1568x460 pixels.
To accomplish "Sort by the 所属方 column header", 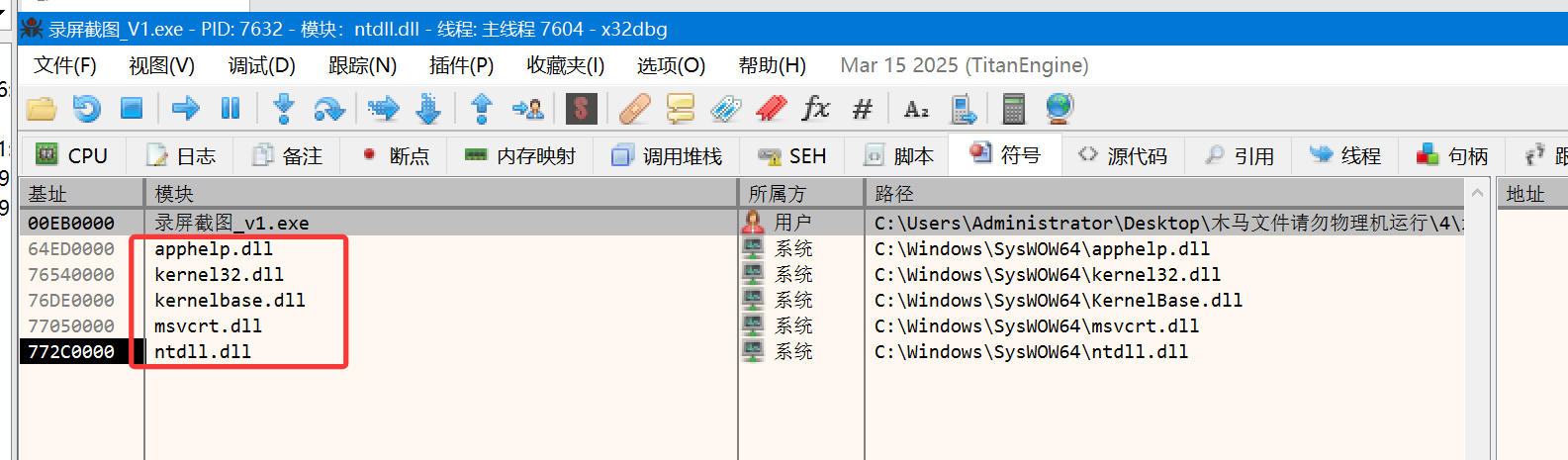I will tap(801, 193).
